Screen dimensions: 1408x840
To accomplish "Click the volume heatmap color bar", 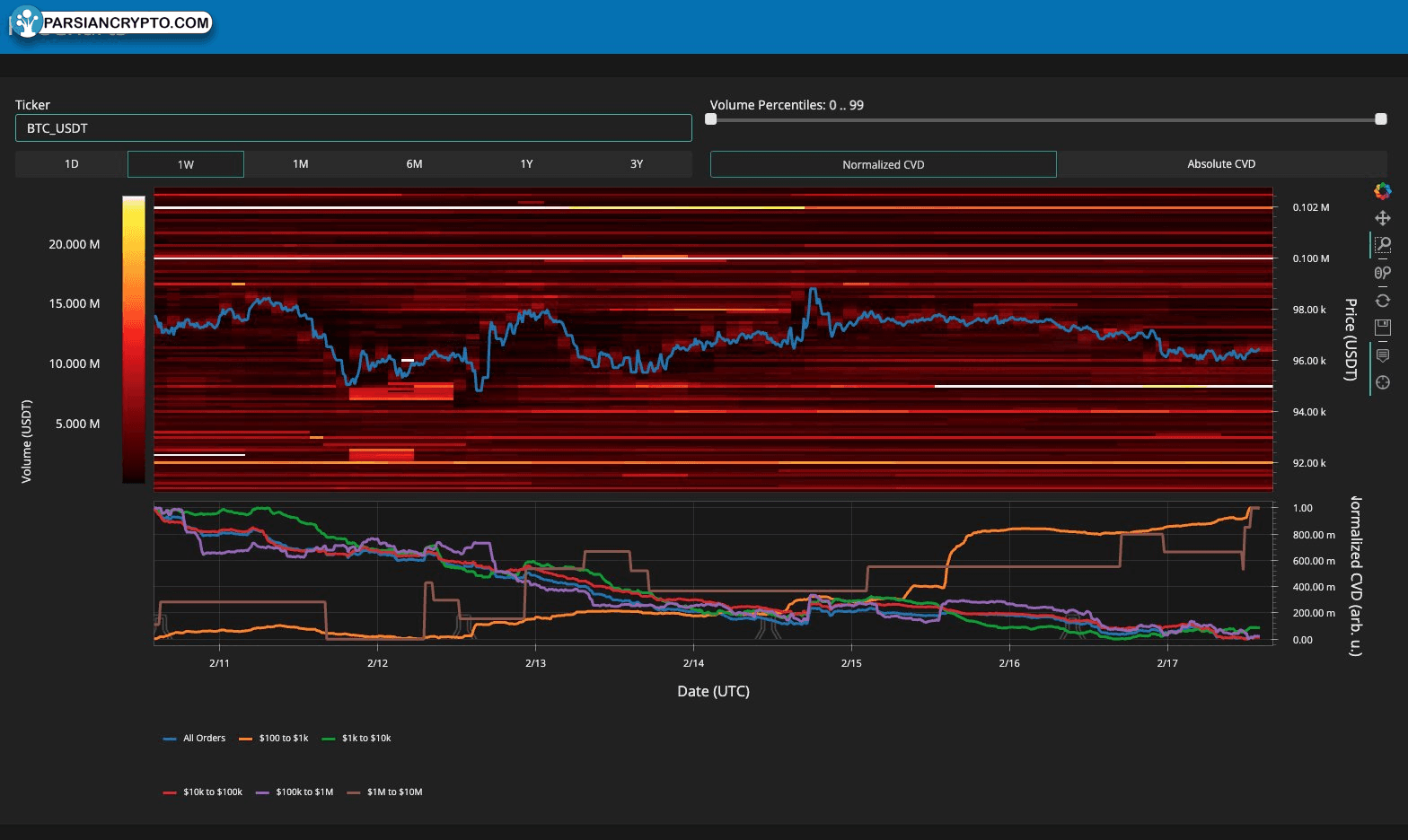I will pyautogui.click(x=133, y=340).
